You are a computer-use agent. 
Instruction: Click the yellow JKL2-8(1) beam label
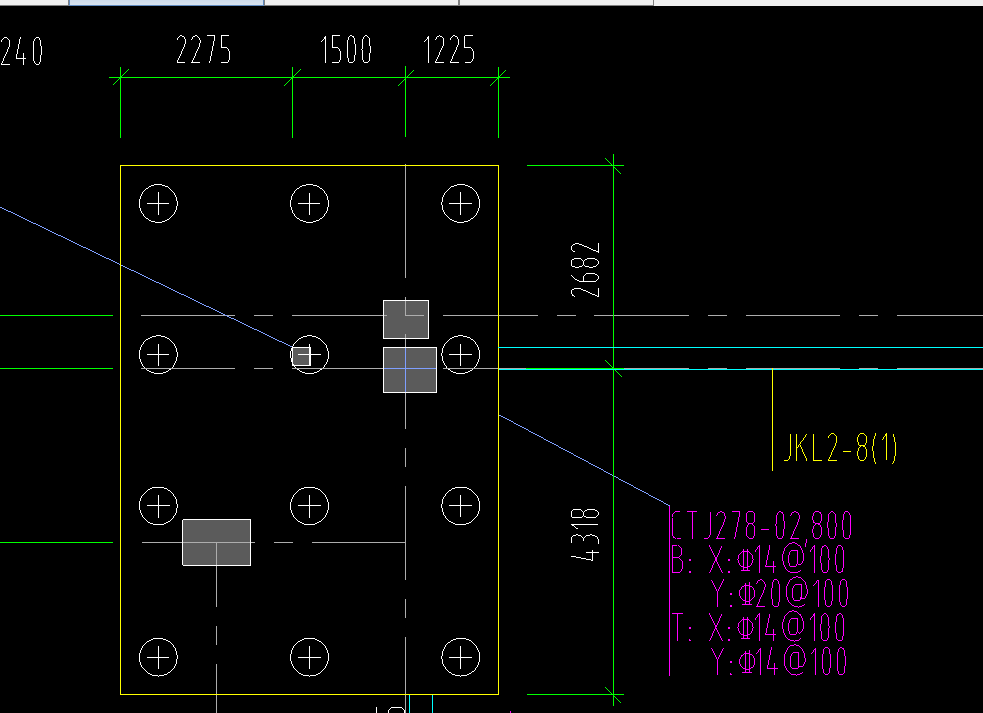(841, 448)
